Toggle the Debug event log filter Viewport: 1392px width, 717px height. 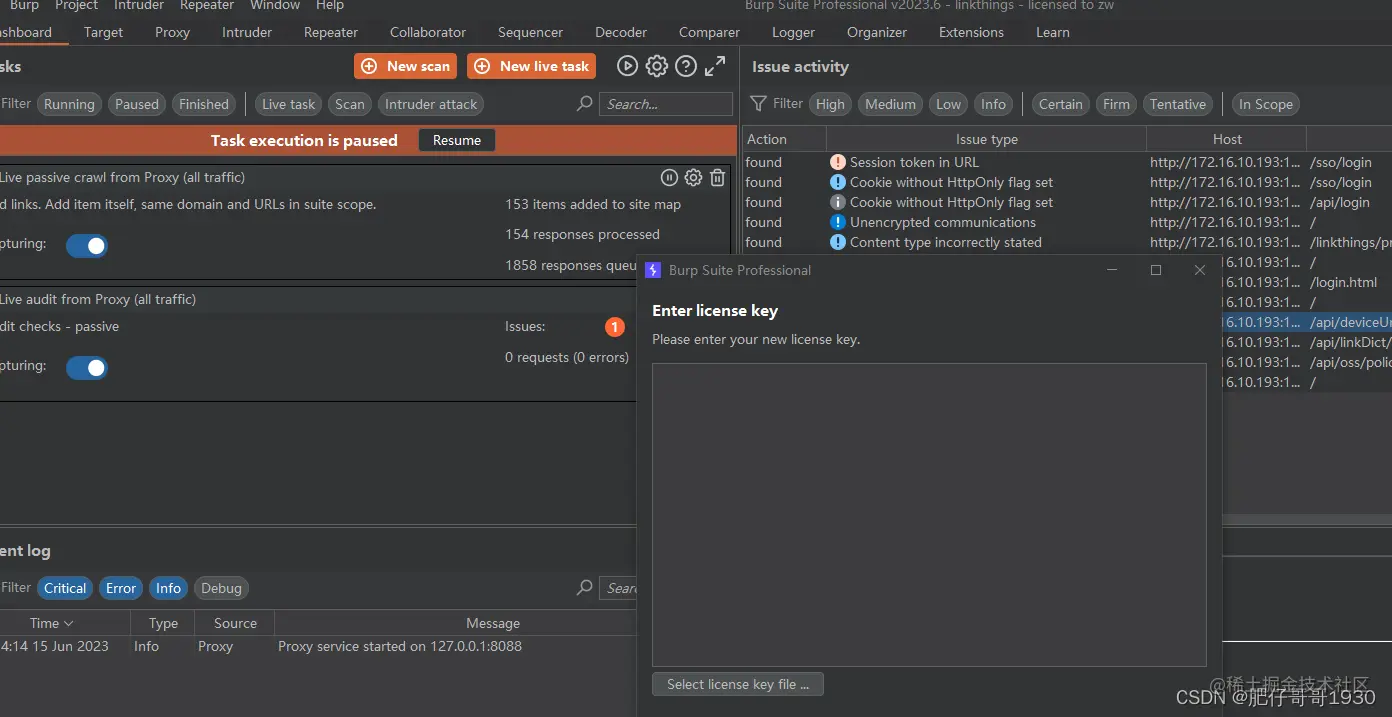221,588
